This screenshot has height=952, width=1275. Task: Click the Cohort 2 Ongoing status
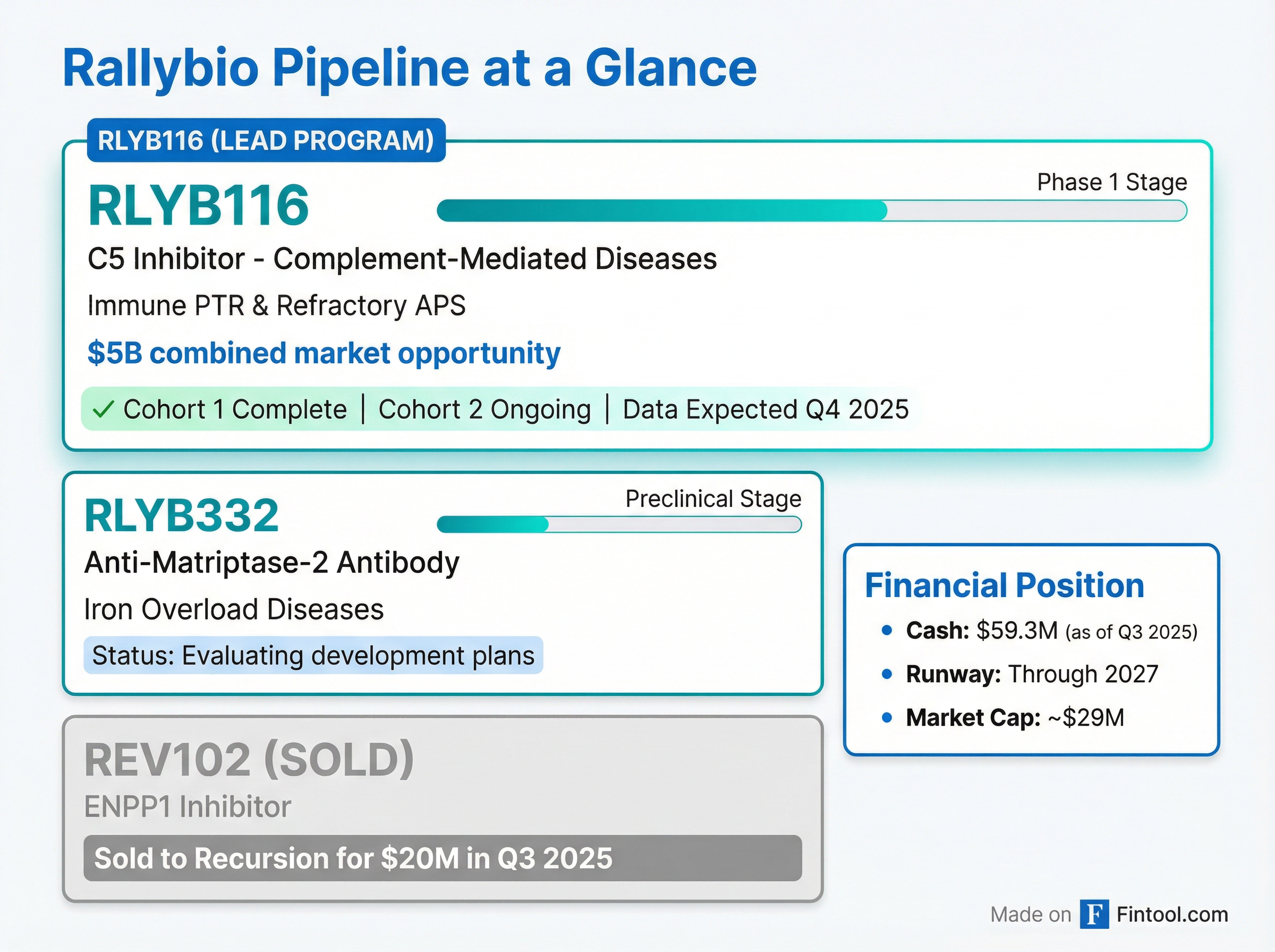point(484,410)
